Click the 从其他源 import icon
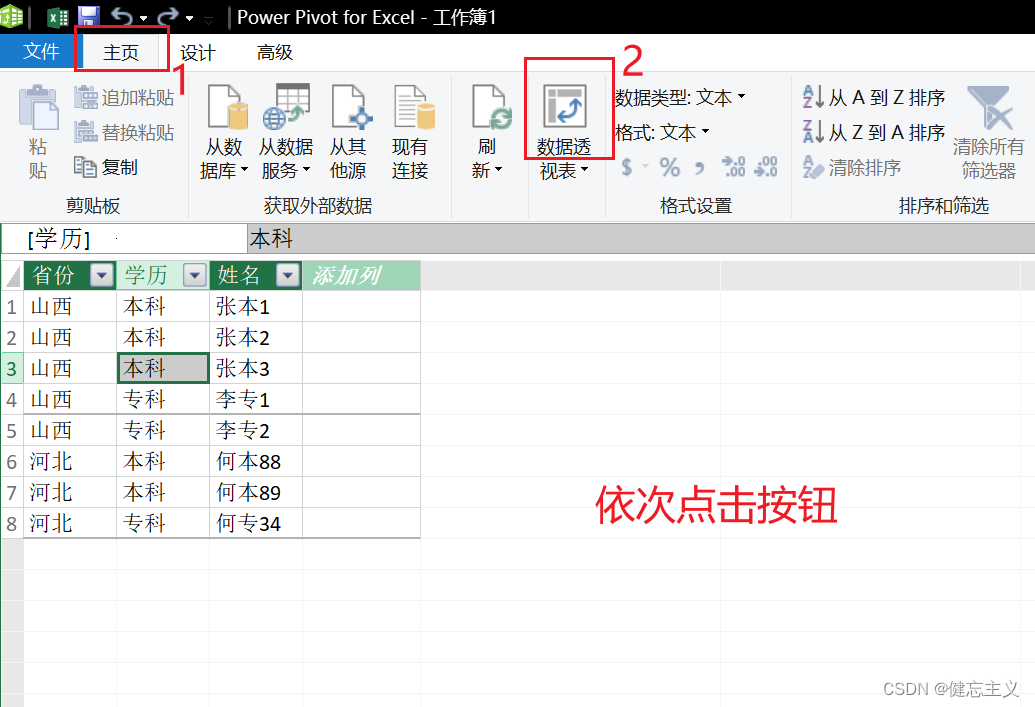 click(352, 128)
